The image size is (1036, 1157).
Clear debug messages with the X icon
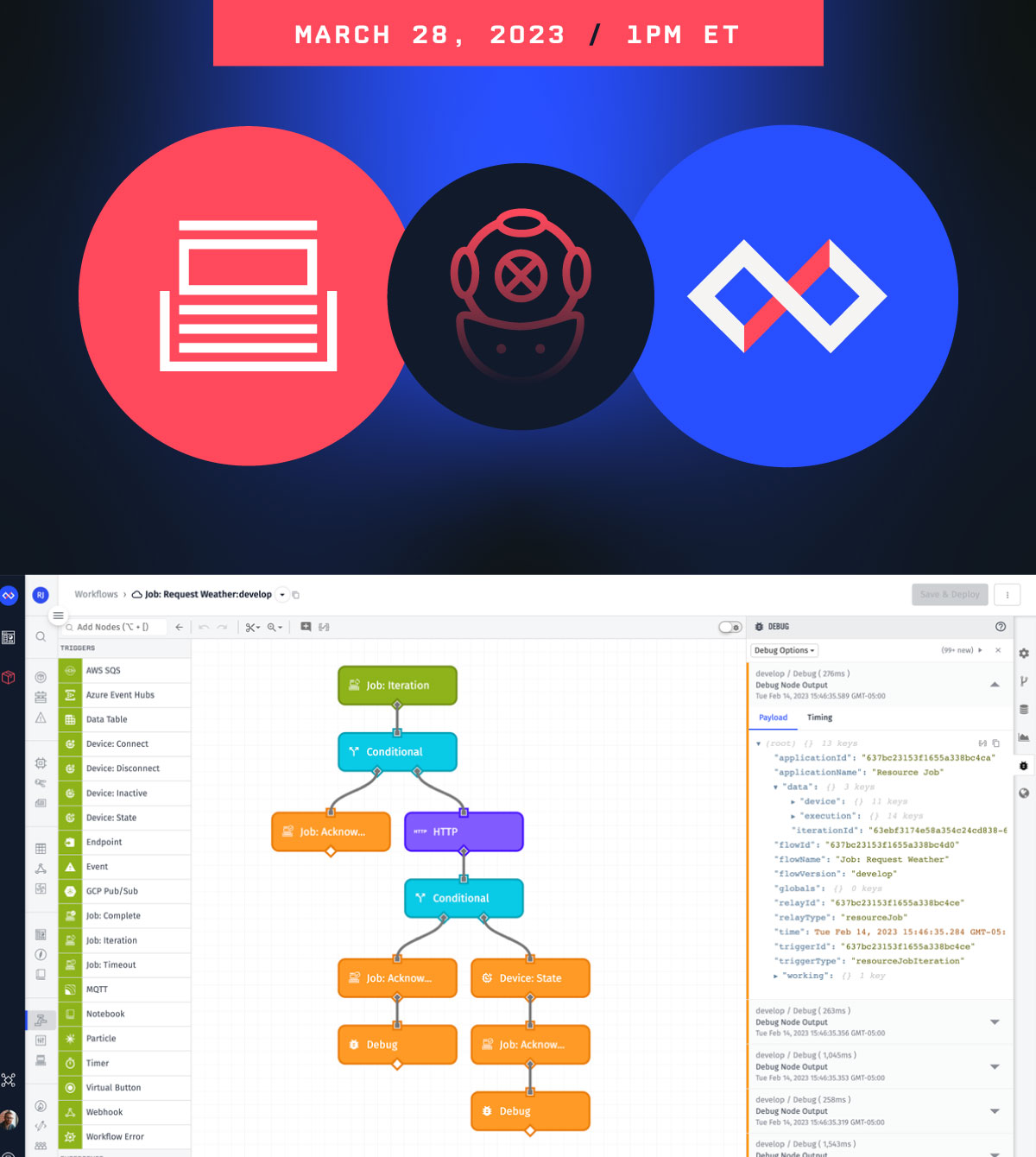pos(998,650)
